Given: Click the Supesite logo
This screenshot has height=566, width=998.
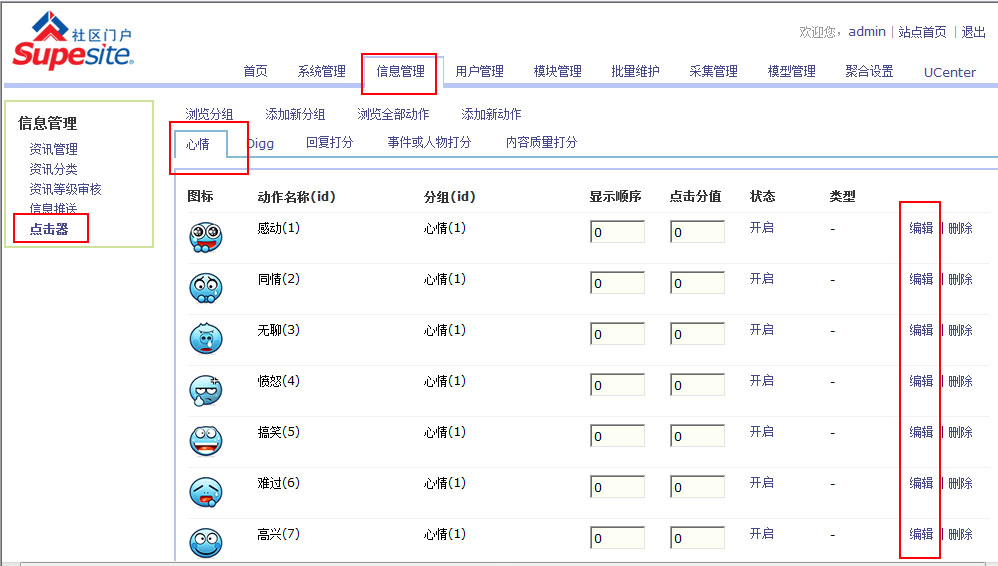Looking at the screenshot, I should point(73,40).
